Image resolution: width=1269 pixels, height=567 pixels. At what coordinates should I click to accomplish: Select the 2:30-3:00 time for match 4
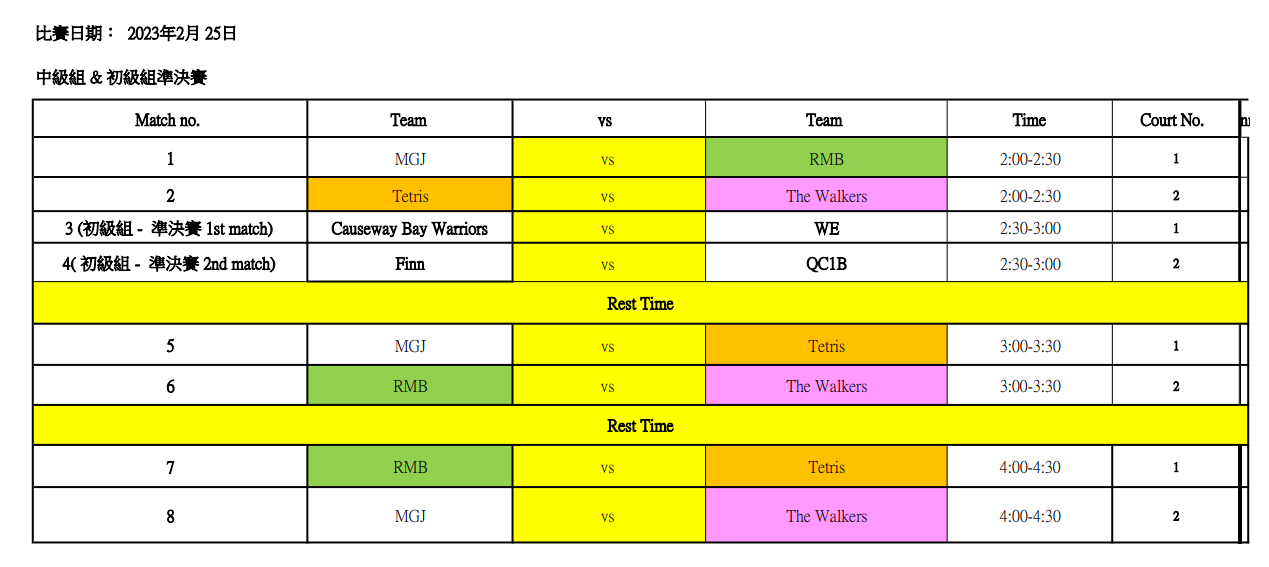1030,264
